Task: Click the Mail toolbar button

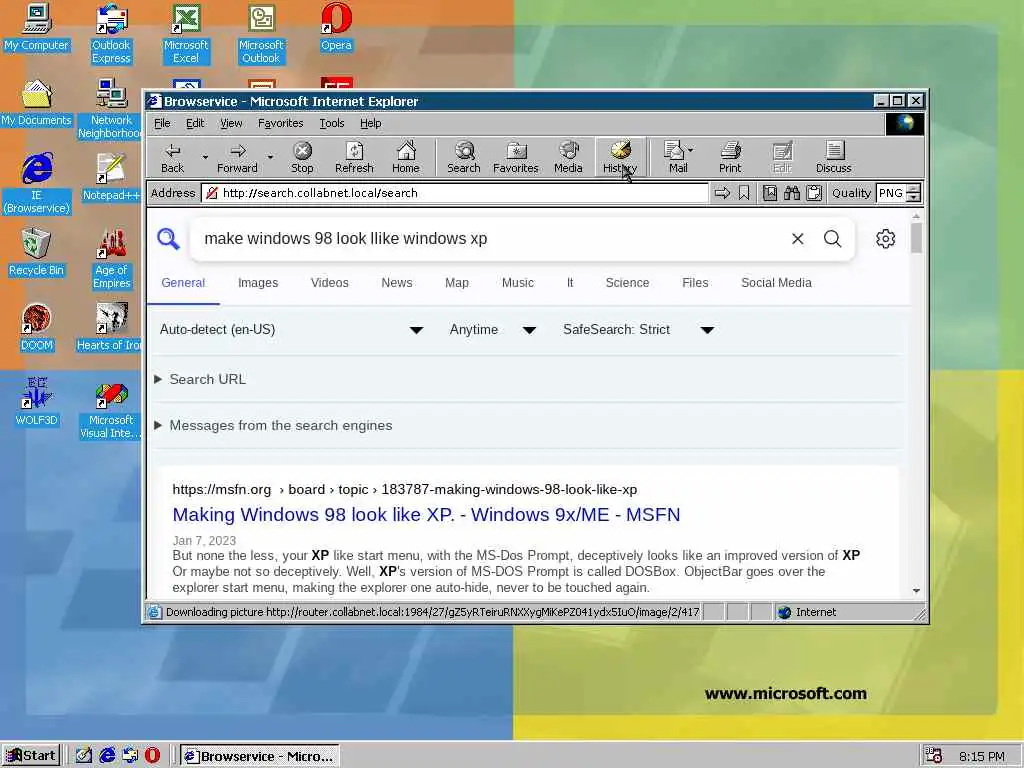Action: tap(675, 157)
